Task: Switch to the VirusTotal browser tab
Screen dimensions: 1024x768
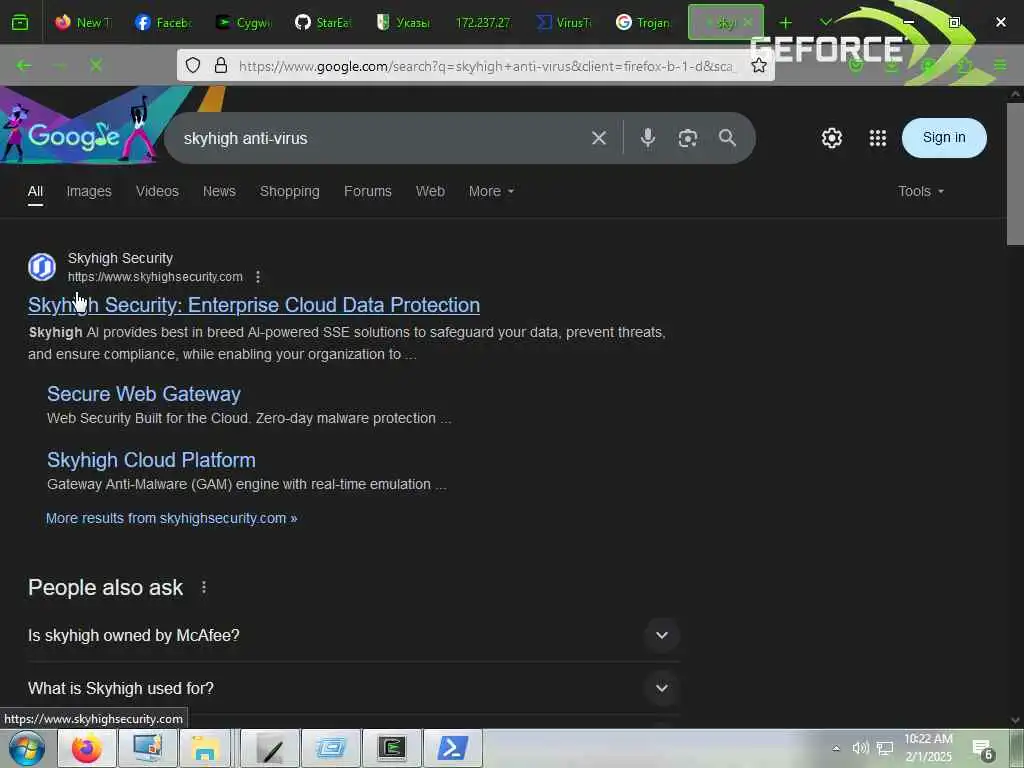Action: [564, 22]
